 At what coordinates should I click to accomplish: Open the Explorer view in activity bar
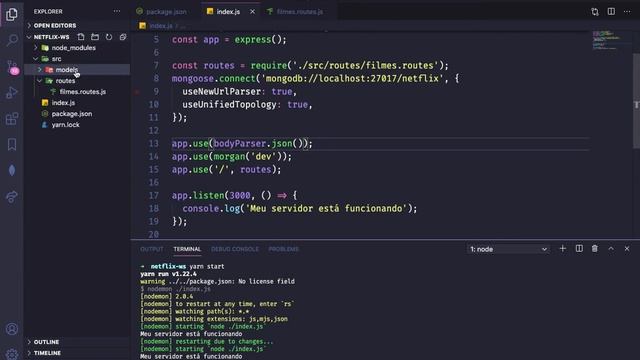point(12,14)
